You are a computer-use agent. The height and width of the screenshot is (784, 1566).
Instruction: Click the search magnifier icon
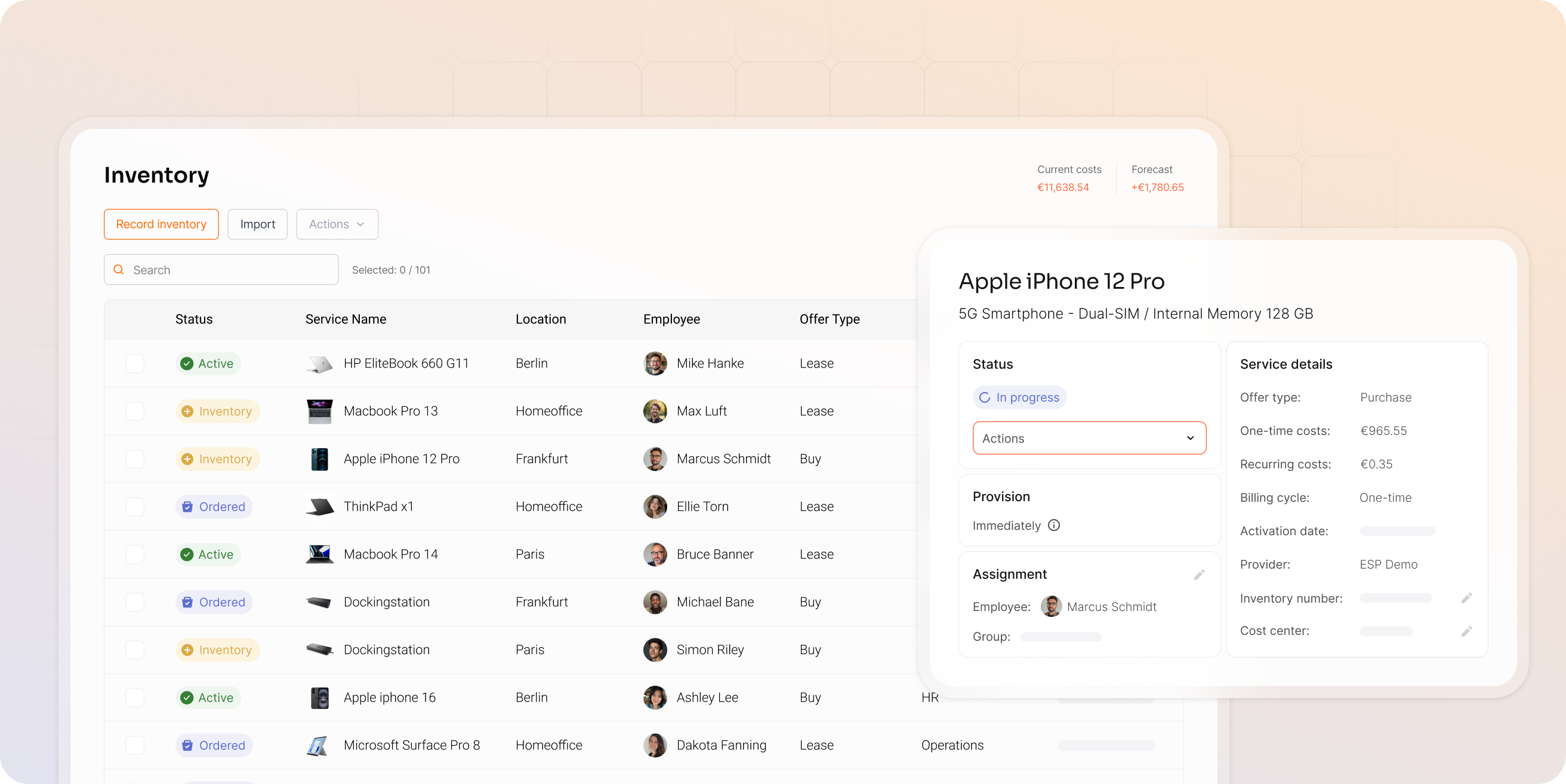point(119,269)
